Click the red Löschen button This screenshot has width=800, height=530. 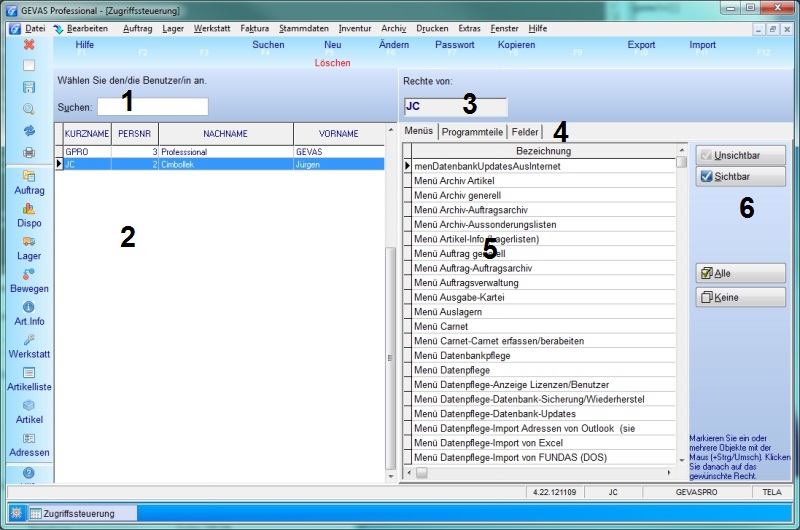click(332, 63)
